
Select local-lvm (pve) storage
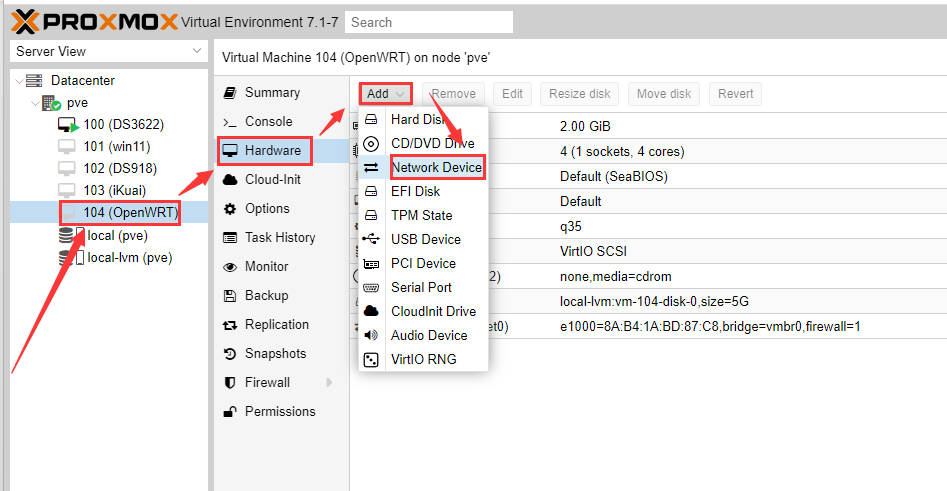coord(129,258)
